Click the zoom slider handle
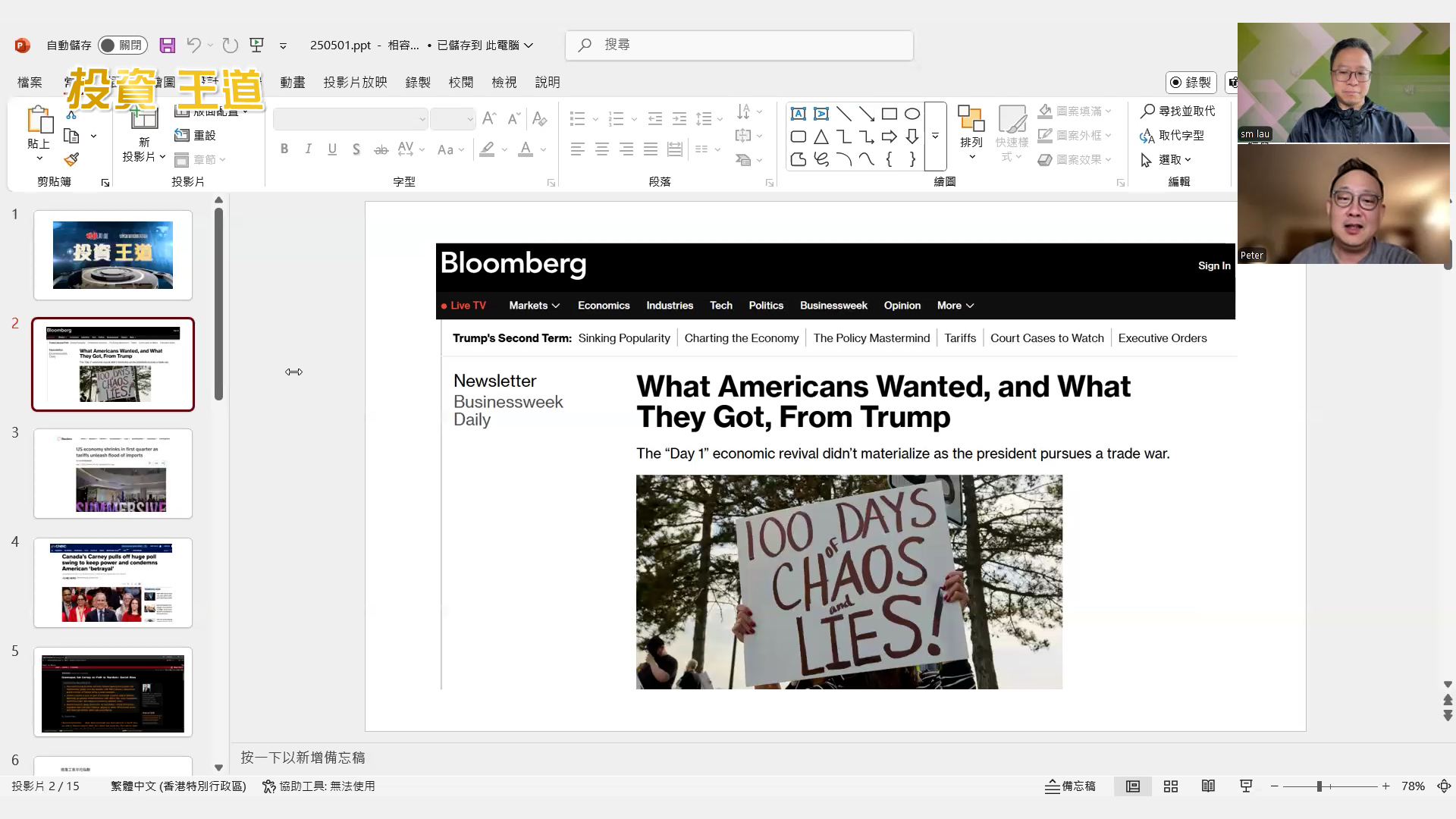Image resolution: width=1456 pixels, height=819 pixels. 1319,786
